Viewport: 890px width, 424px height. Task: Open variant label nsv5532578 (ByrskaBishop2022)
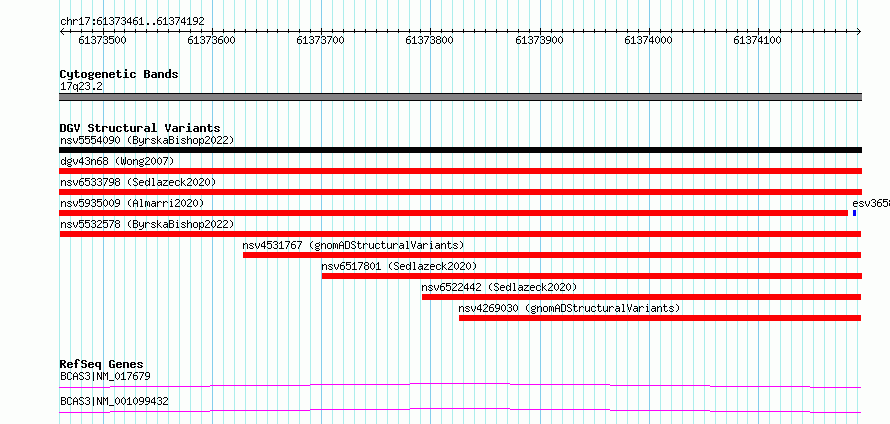click(x=147, y=224)
